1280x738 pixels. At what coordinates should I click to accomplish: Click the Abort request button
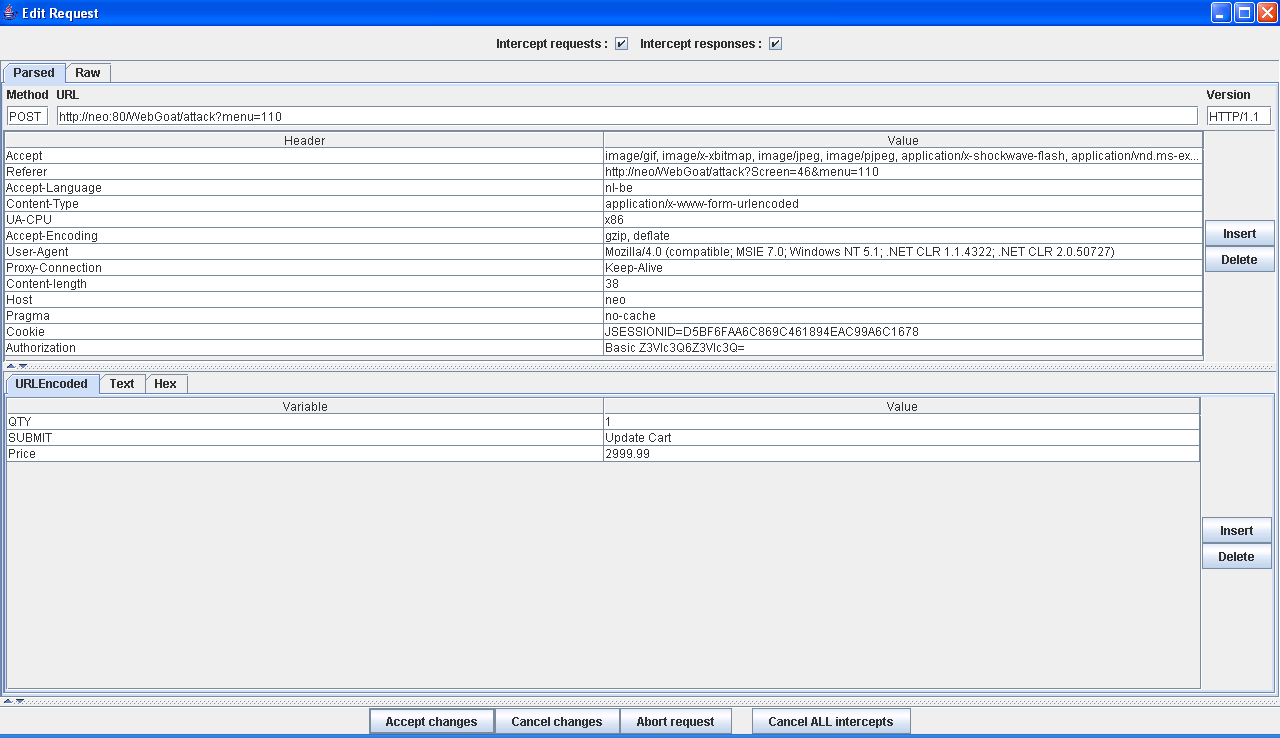(675, 722)
